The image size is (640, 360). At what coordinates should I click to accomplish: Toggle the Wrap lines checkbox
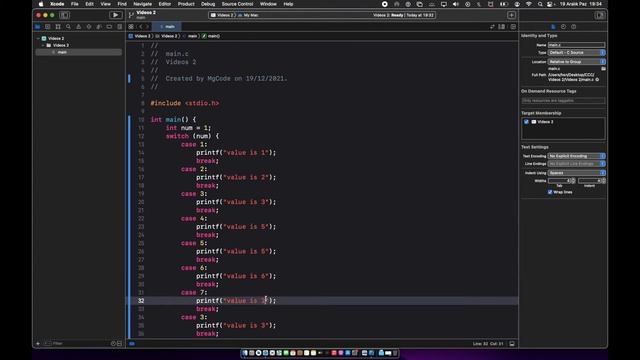click(x=550, y=192)
